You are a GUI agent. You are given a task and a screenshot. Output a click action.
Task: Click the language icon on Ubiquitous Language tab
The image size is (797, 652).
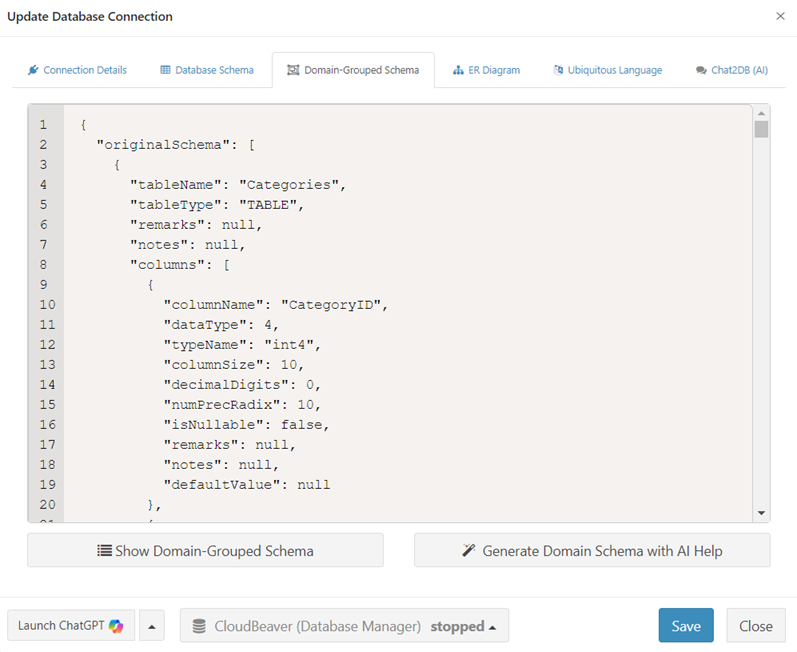tap(558, 71)
